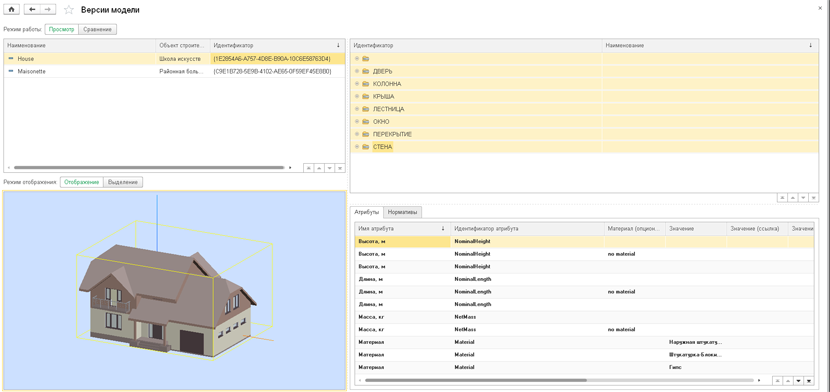Image resolution: width=830 pixels, height=392 pixels.
Task: Select the Наружная штукату... value cell
Action: 696,342
